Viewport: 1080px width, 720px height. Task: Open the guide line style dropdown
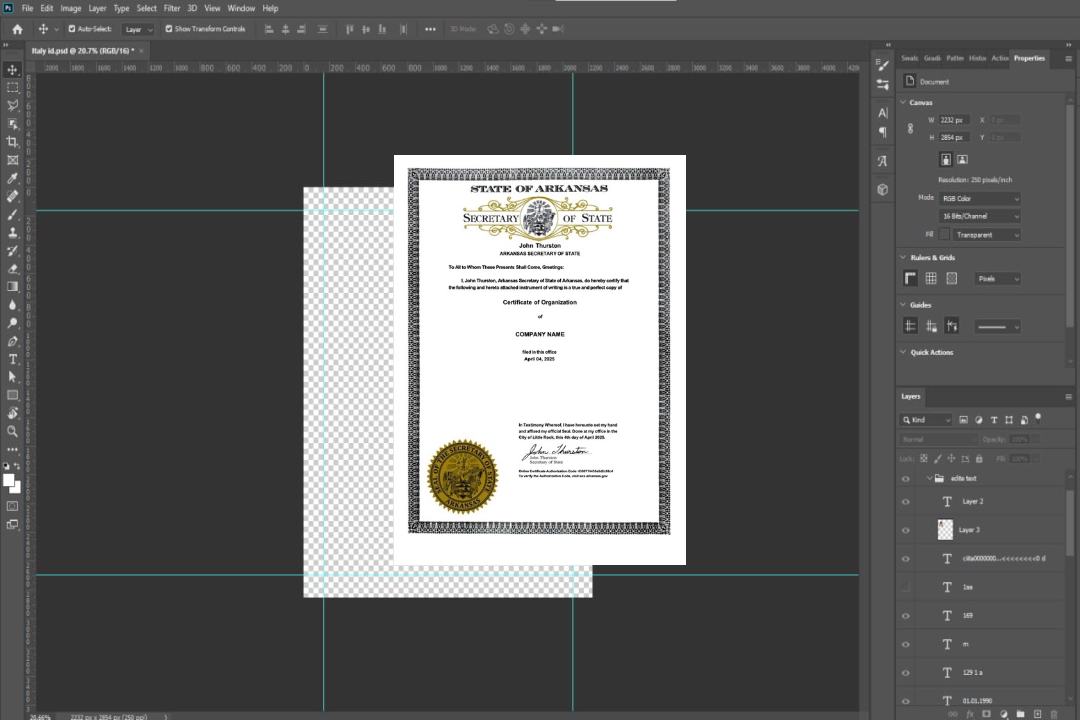click(997, 327)
